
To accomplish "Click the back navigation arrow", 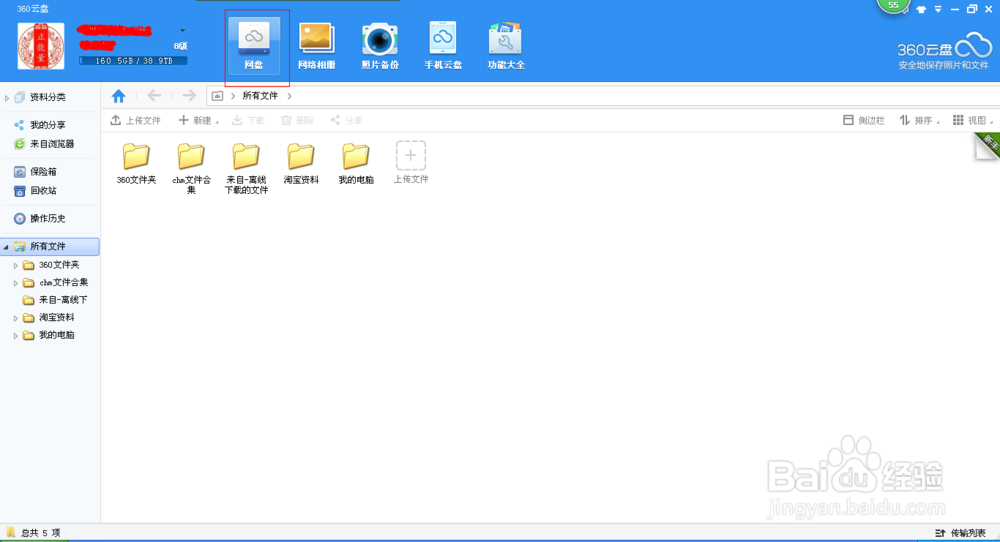I will pos(154,96).
